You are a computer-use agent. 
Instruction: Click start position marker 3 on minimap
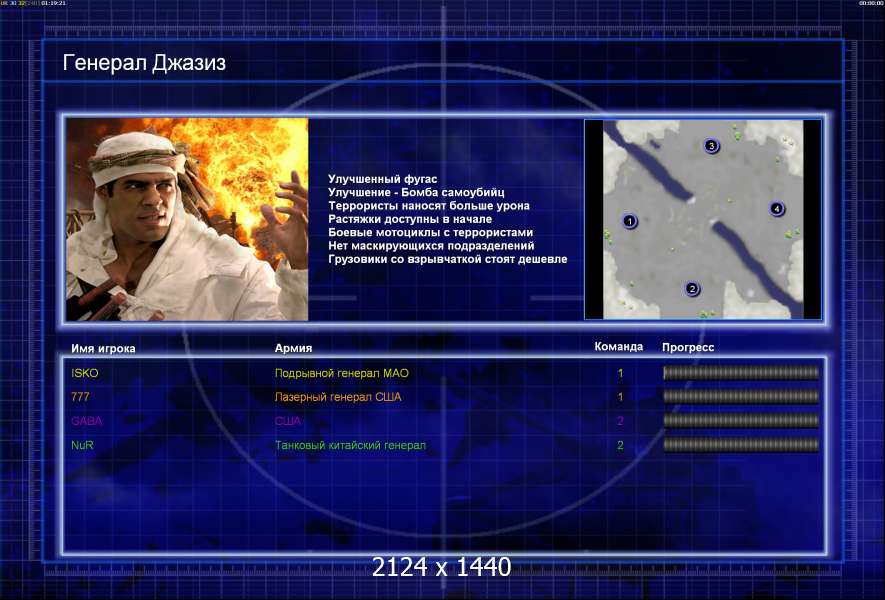pyautogui.click(x=711, y=146)
